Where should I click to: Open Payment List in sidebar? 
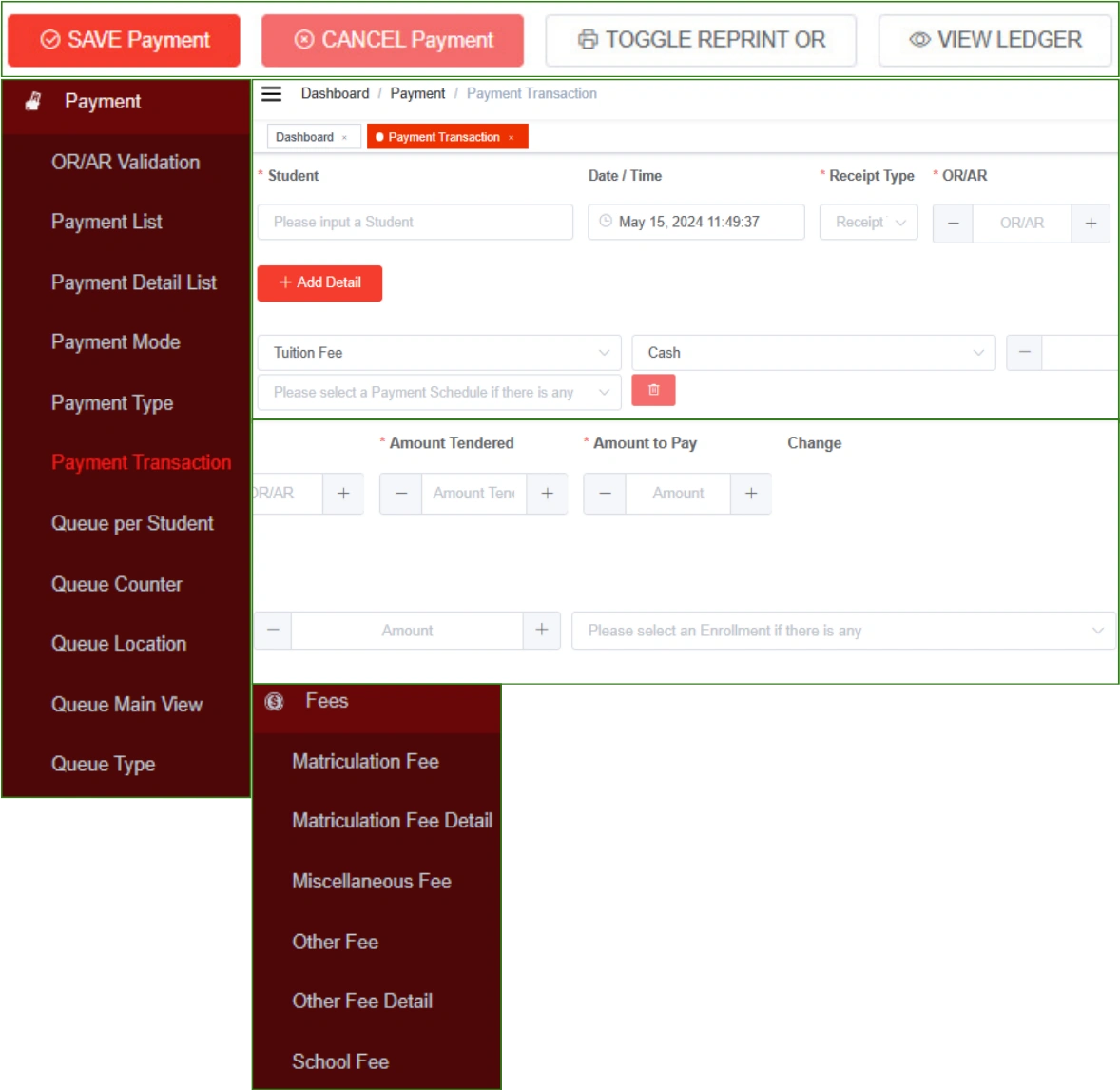tap(106, 222)
